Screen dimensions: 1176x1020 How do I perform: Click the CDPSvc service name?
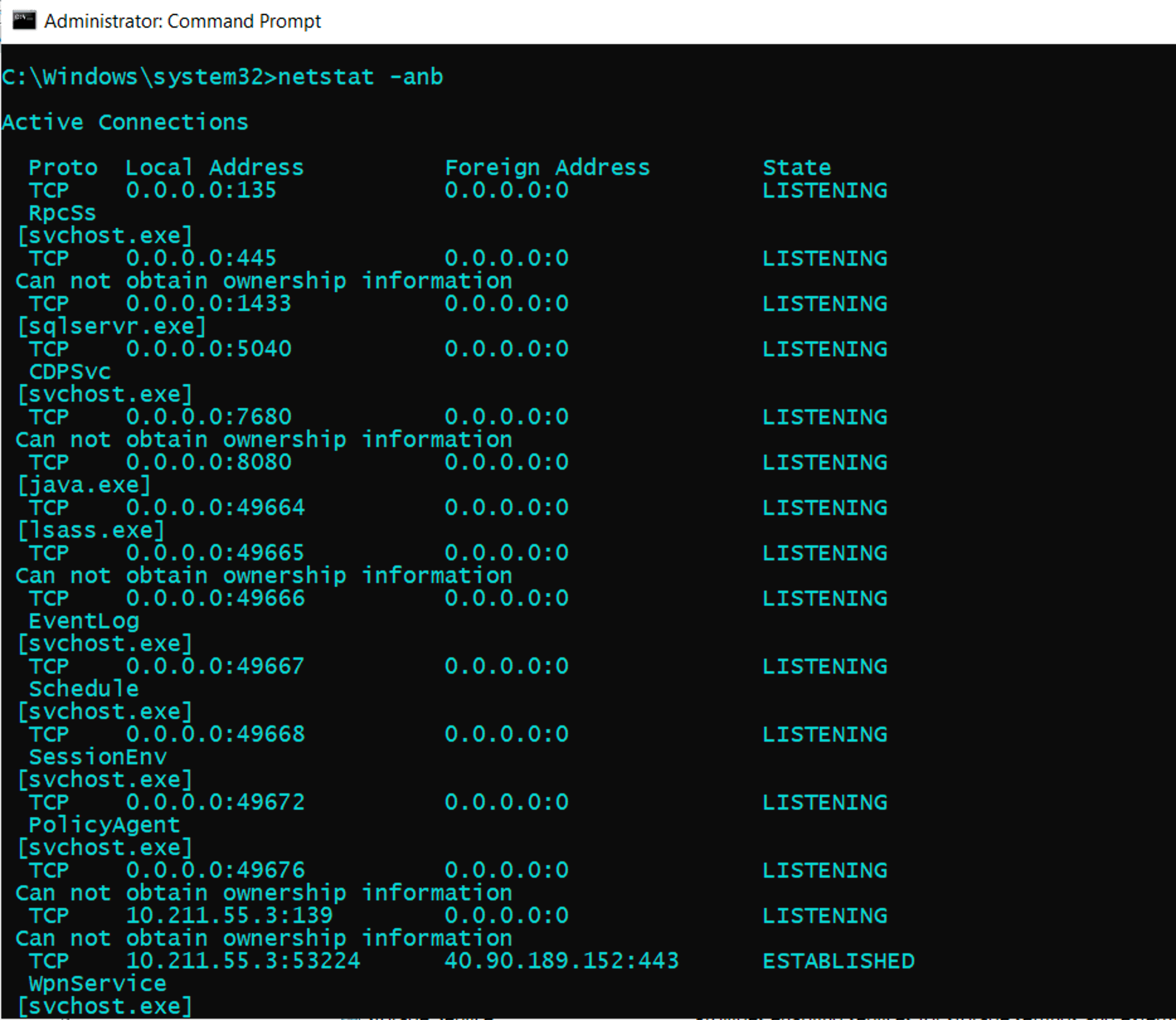pyautogui.click(x=70, y=371)
